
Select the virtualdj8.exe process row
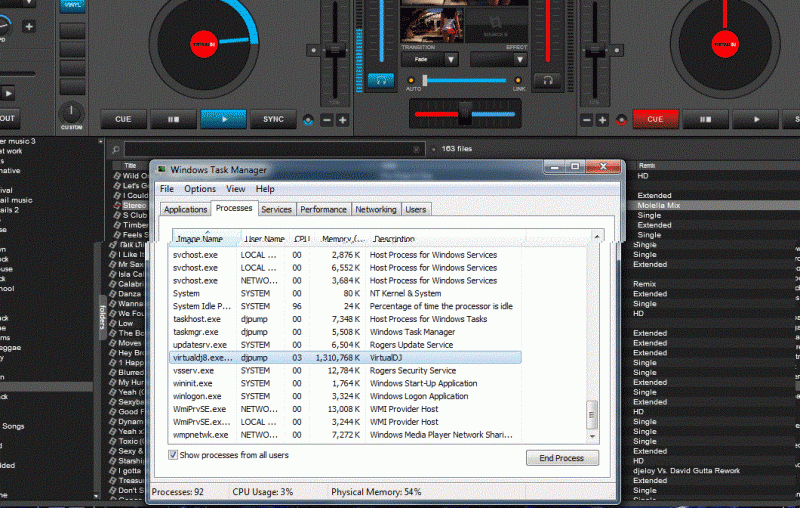(x=345, y=358)
